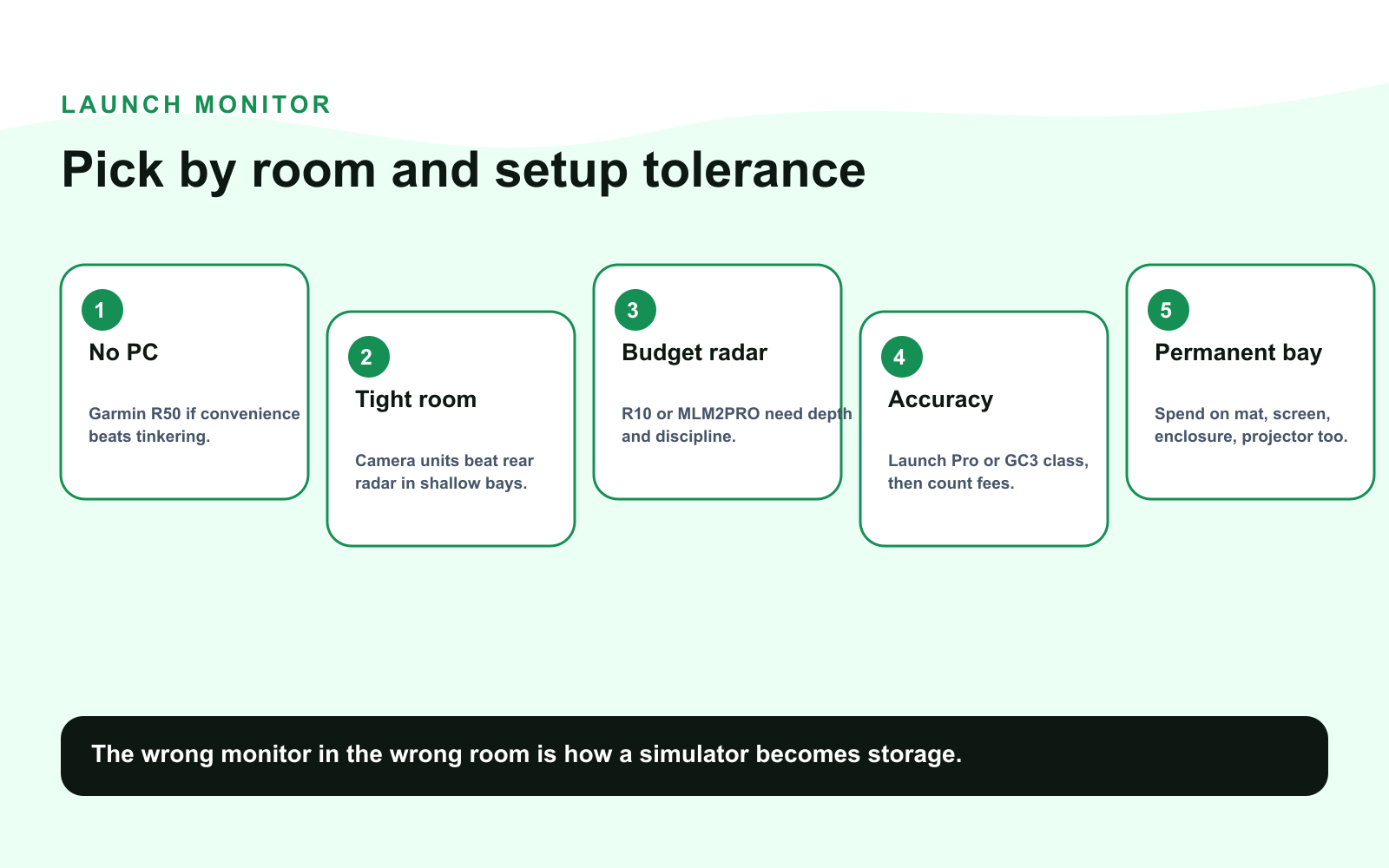The image size is (1389, 868).
Task: Click the number 4 circle badge
Action: pos(902,357)
